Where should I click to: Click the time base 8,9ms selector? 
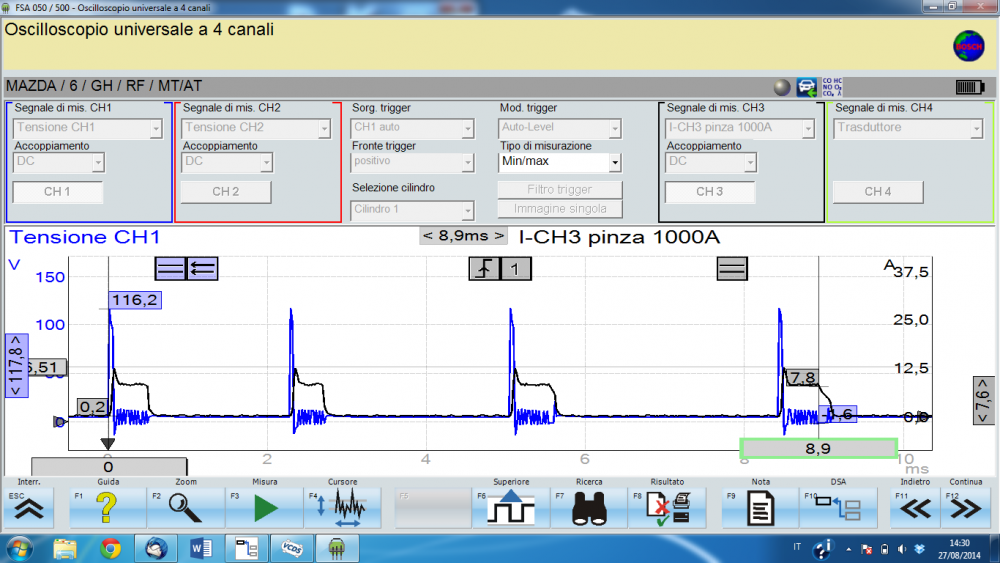464,236
